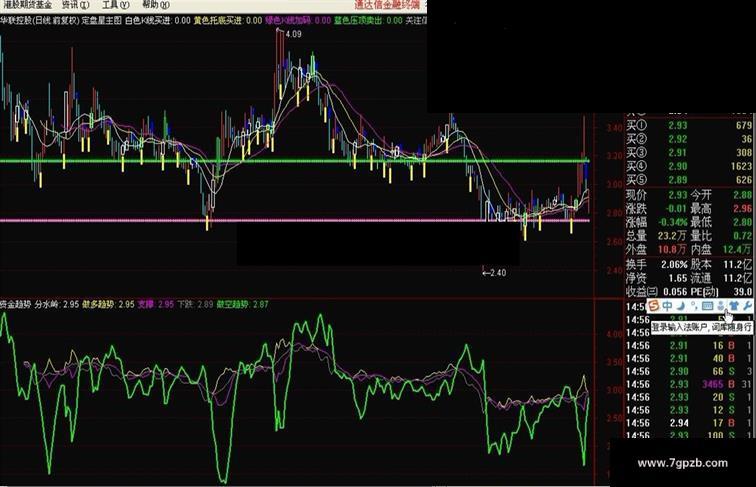Click the 分水岭 value label
The image size is (756, 487).
click(x=56, y=305)
